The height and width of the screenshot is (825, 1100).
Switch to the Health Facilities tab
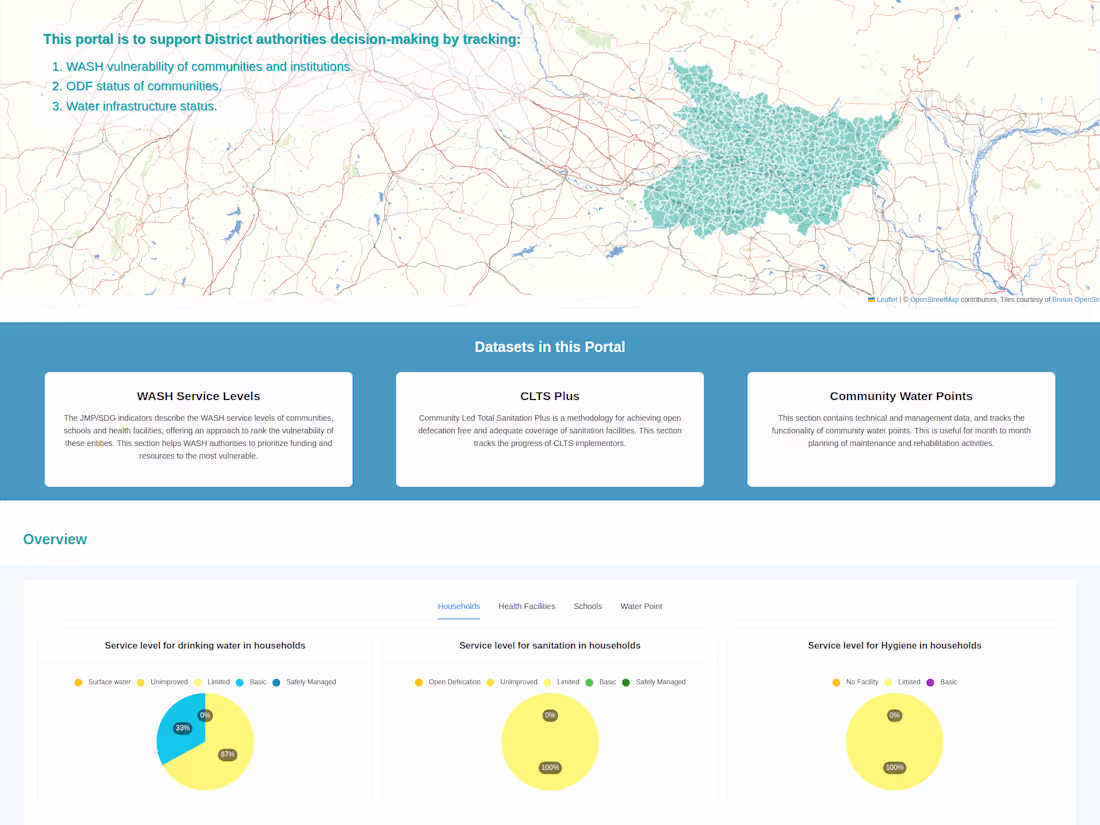point(527,606)
